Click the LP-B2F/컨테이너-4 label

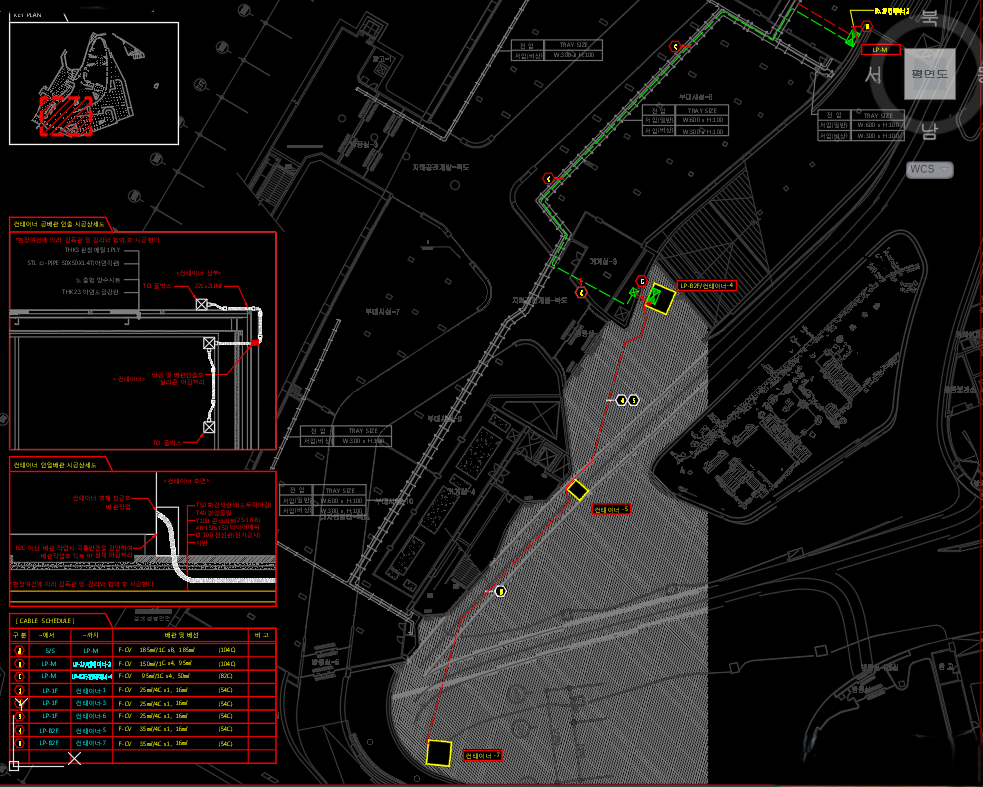[707, 286]
